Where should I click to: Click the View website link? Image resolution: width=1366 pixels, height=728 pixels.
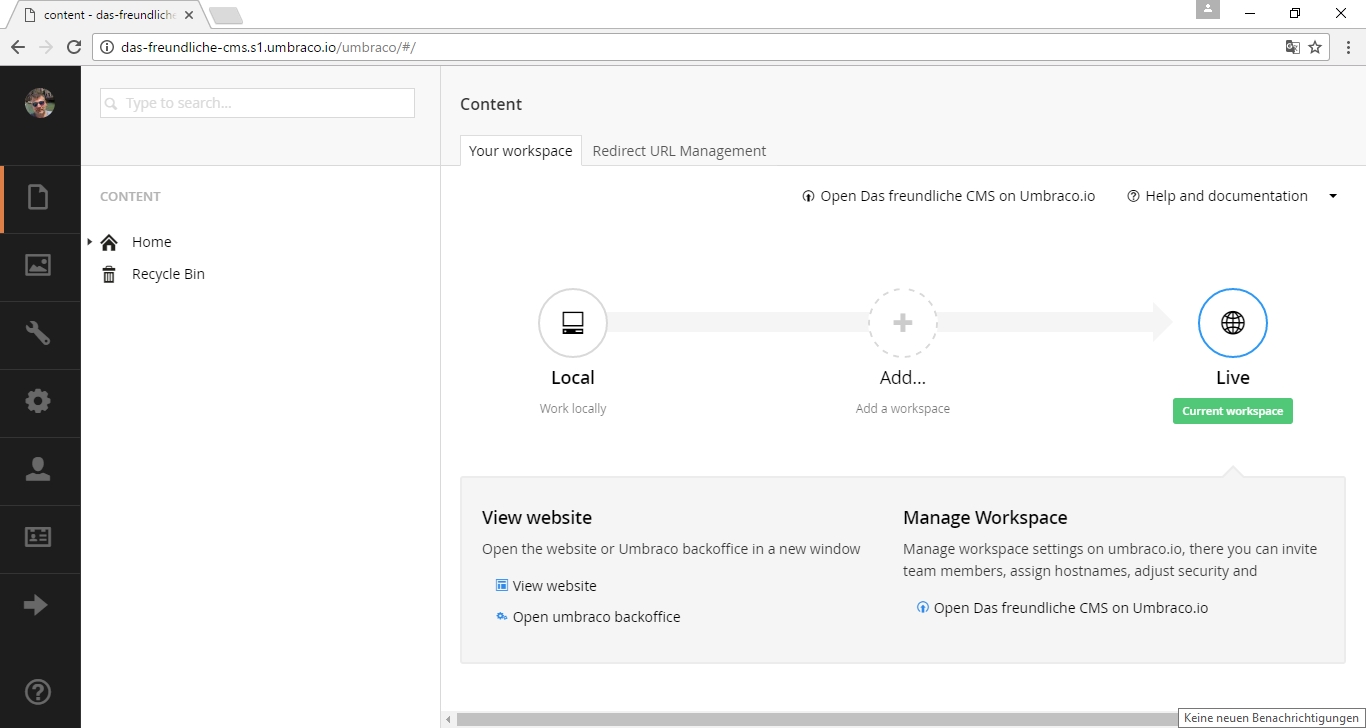click(554, 586)
